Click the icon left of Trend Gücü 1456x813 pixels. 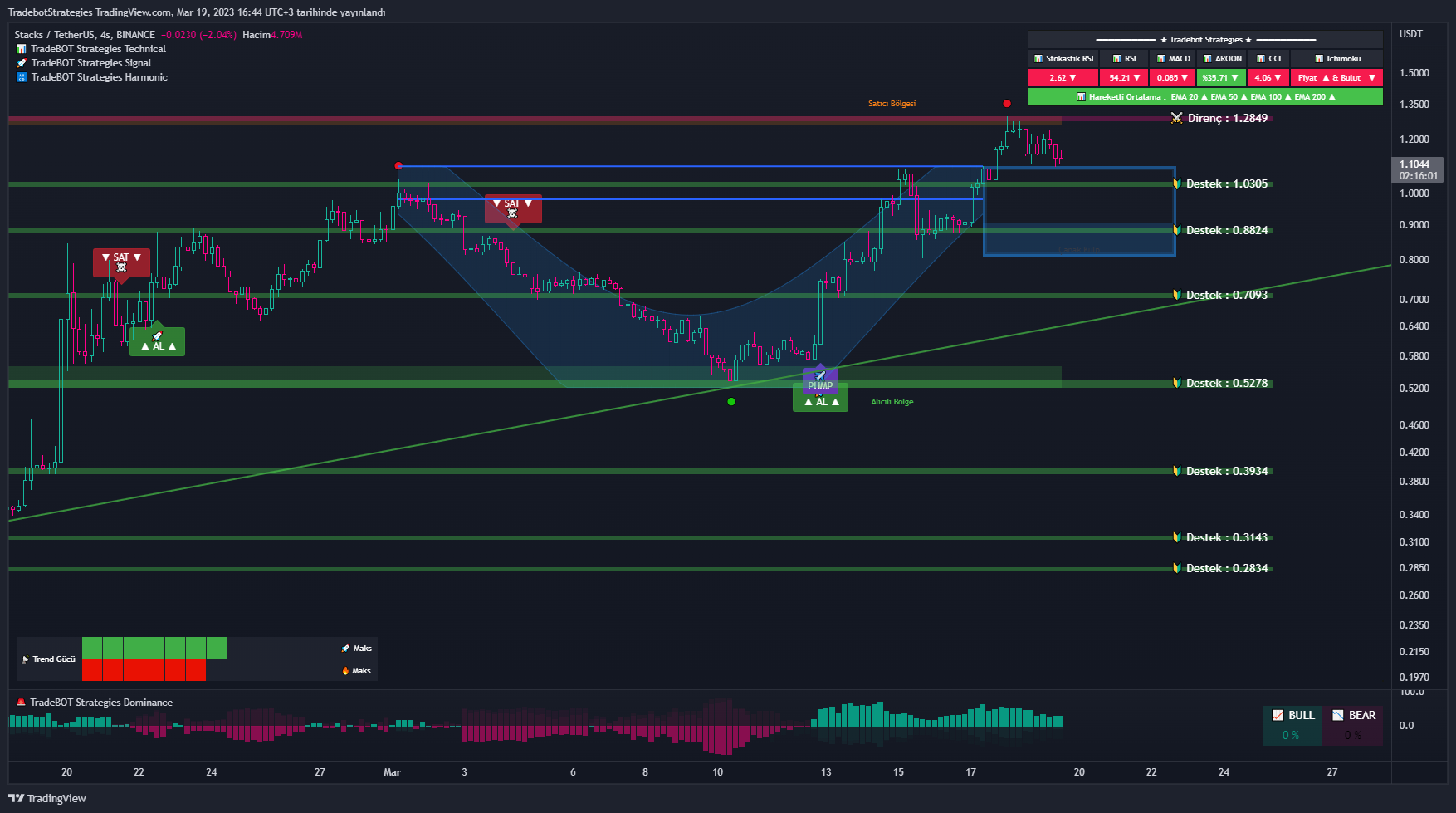click(x=25, y=659)
